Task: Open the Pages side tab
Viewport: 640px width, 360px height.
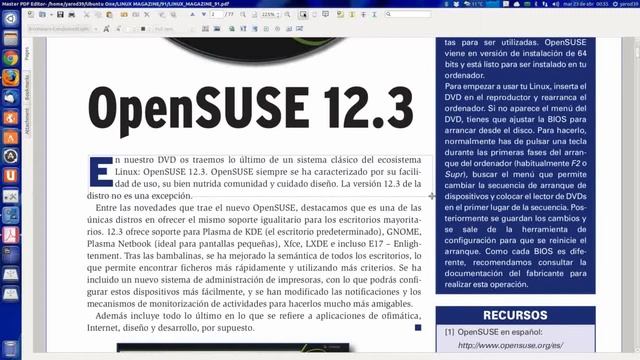Action: (27, 53)
